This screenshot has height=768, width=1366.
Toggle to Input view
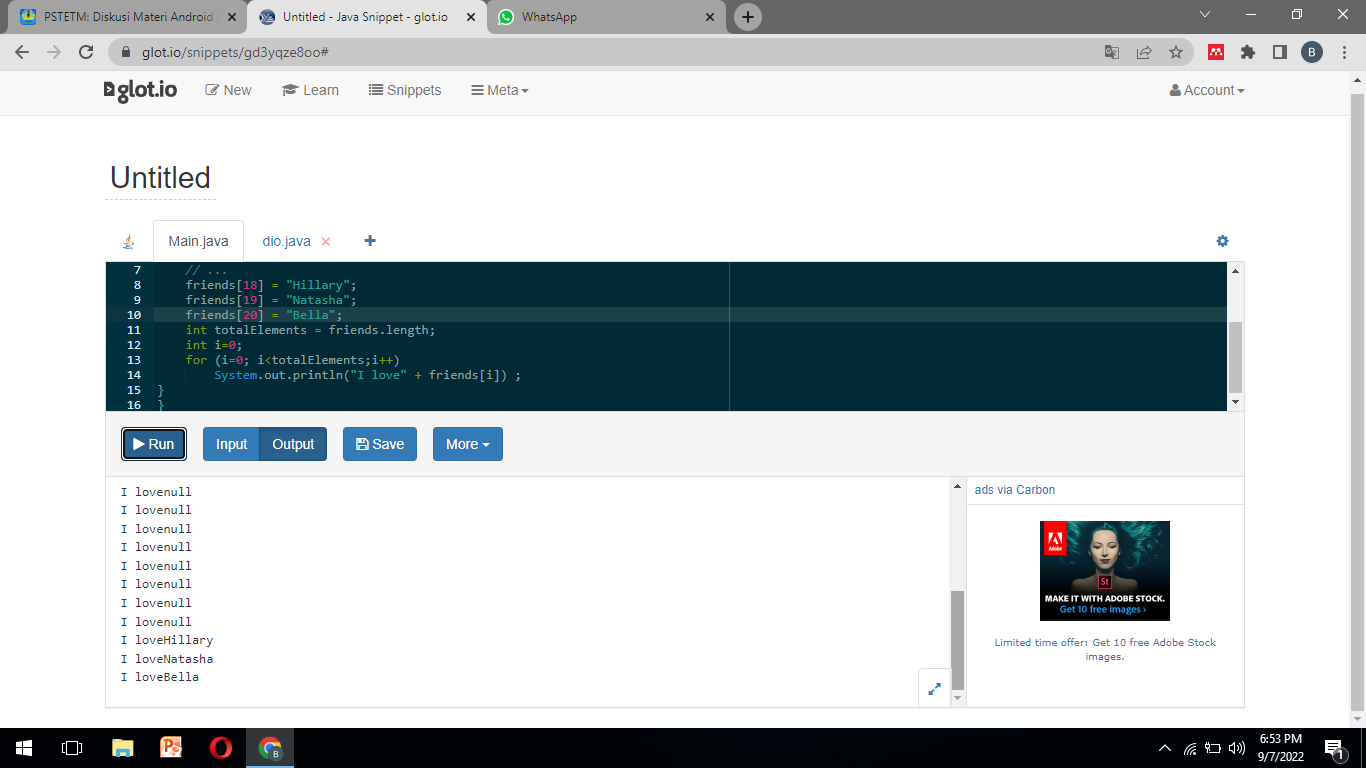[x=231, y=444]
